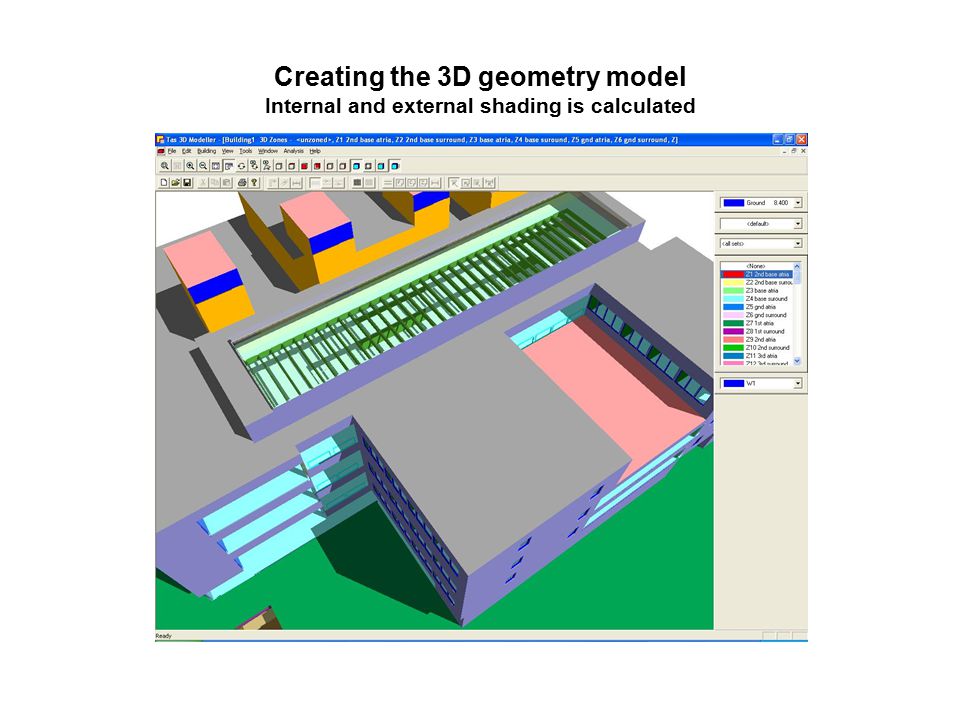Toggle the last cyan cube display button
This screenshot has height=720, width=960.
click(394, 166)
